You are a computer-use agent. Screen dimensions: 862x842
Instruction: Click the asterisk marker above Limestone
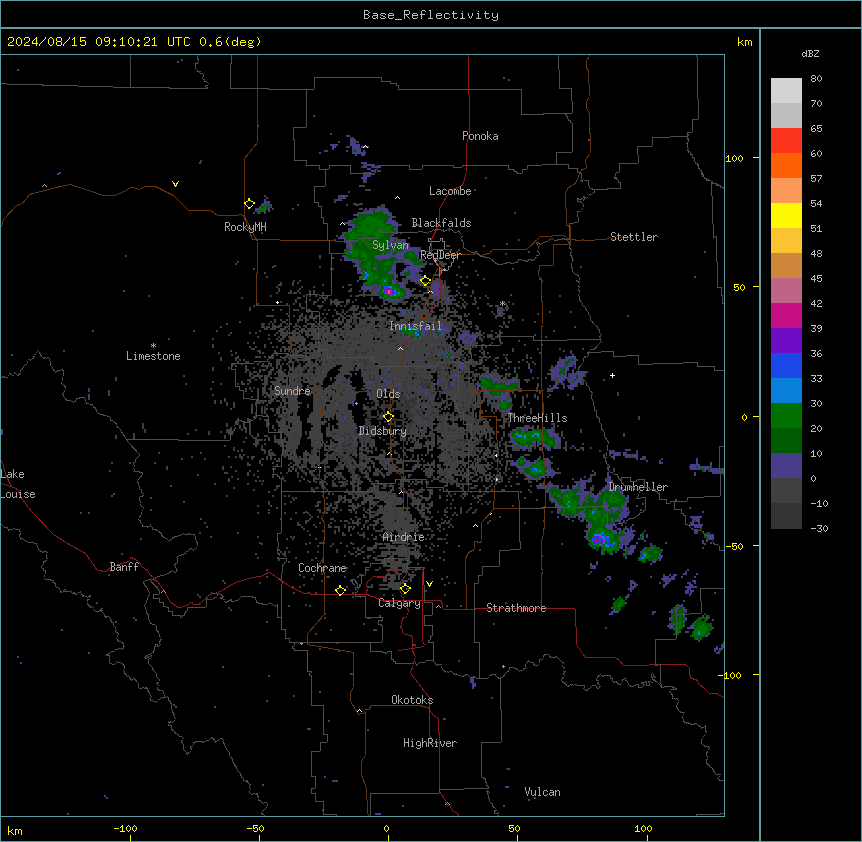[x=153, y=346]
